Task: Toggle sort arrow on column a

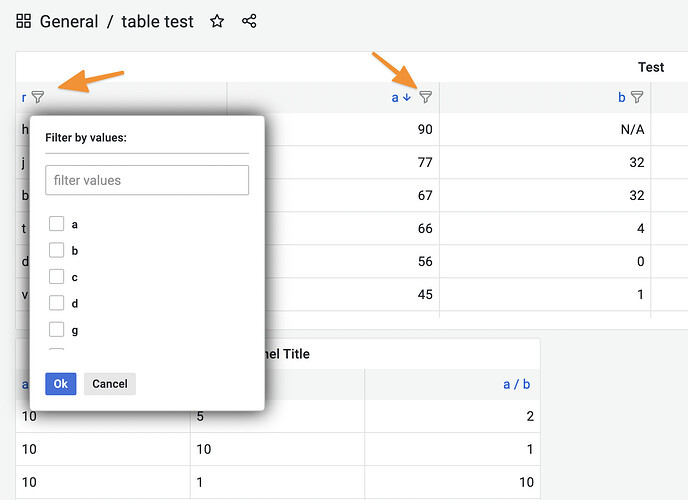Action: pos(407,97)
